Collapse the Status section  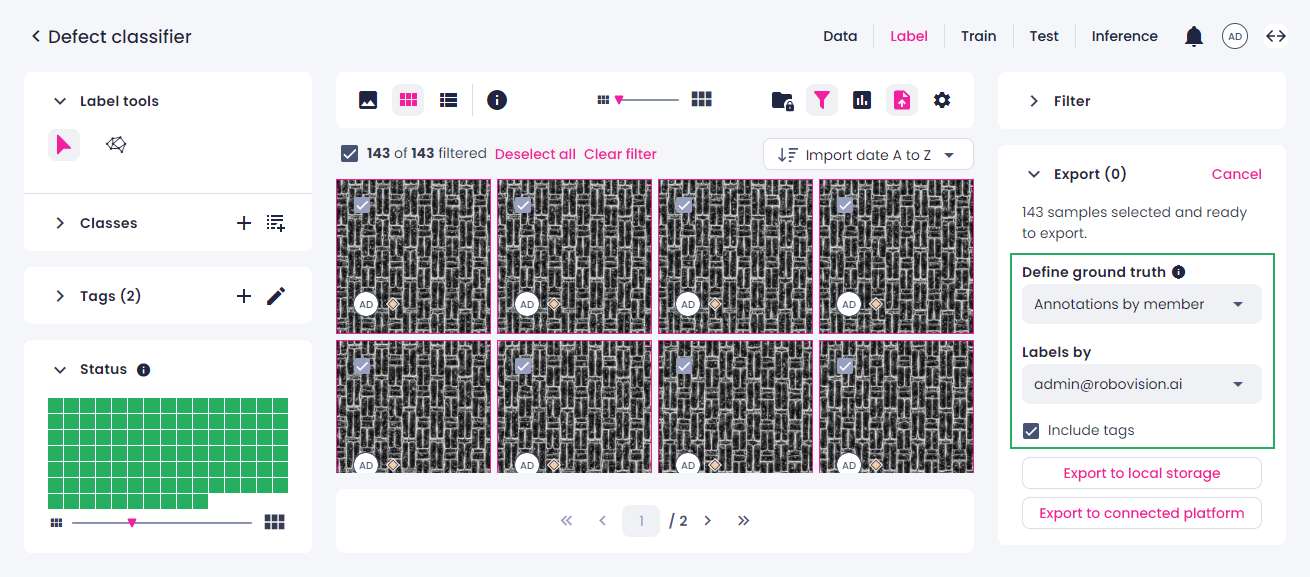coord(59,370)
